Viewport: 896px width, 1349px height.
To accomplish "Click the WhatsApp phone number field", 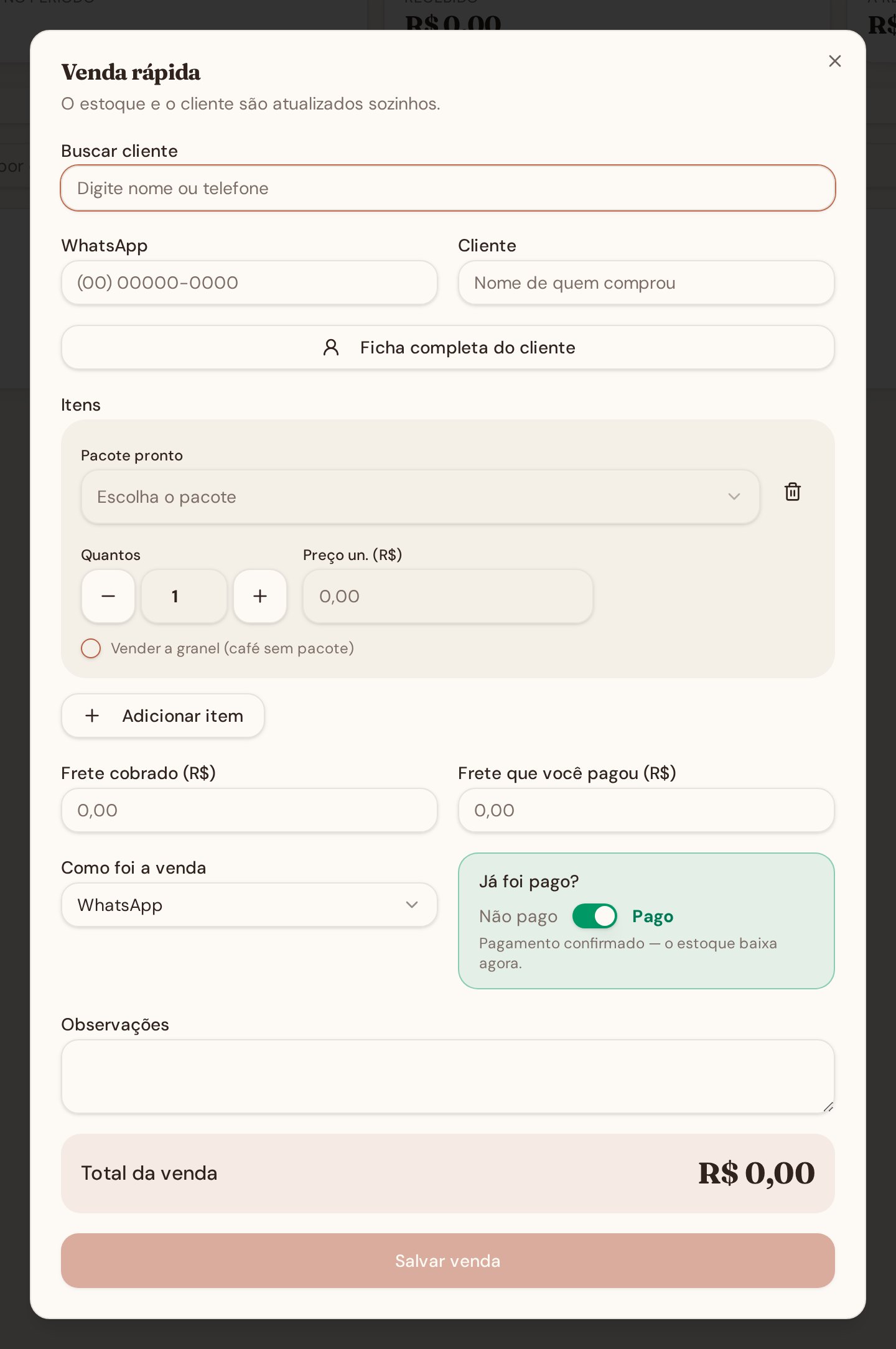I will pos(249,282).
